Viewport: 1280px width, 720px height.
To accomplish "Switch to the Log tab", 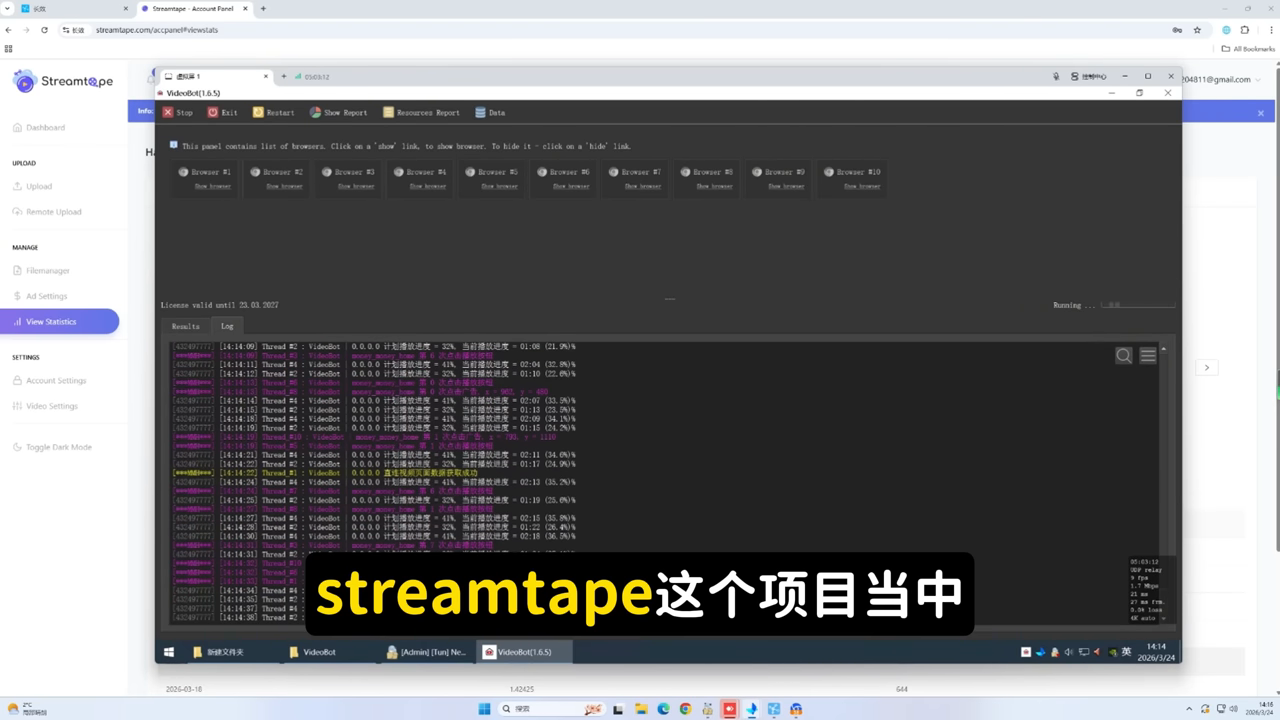I will click(x=227, y=326).
